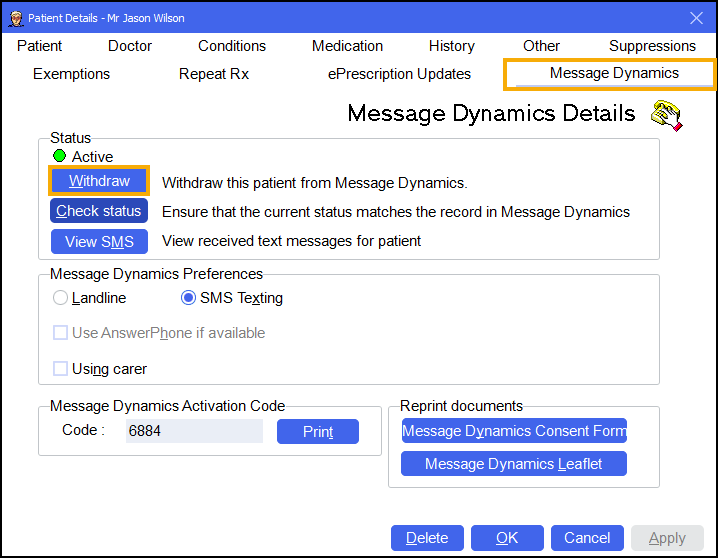Click the green Active status indicator
Viewport: 718px width, 558px height.
60,156
